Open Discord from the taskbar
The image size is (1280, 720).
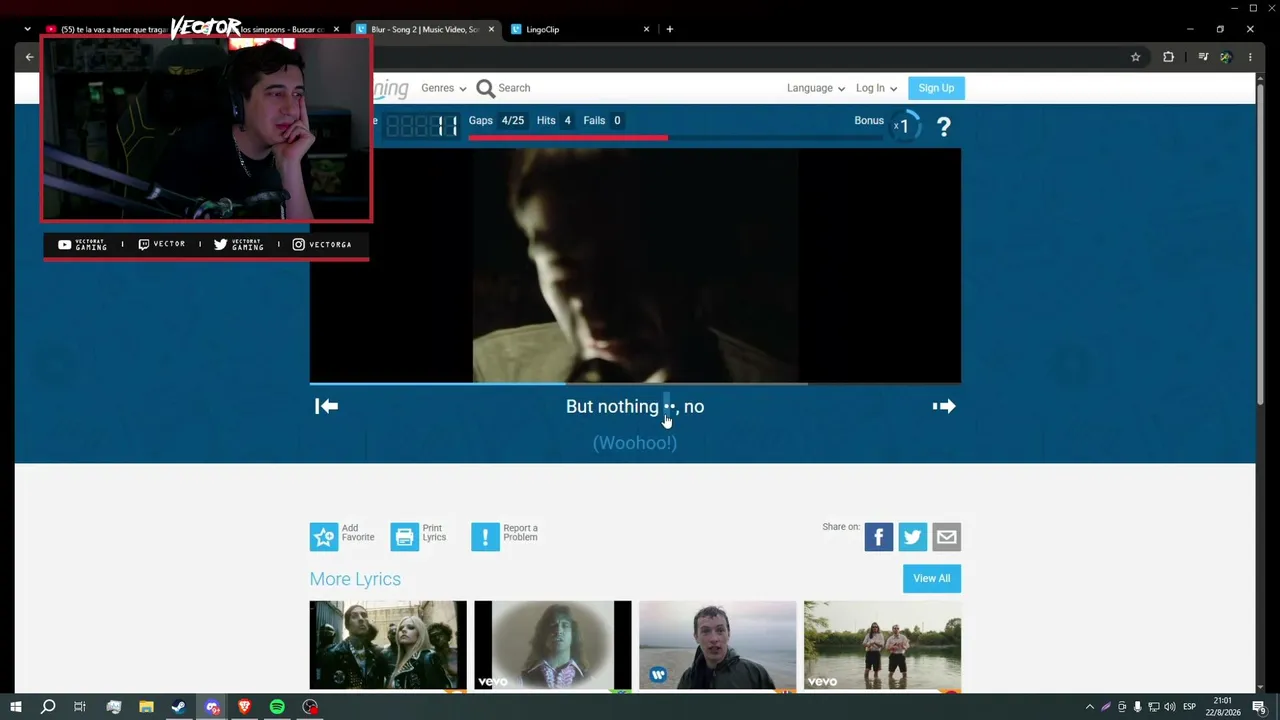click(212, 707)
